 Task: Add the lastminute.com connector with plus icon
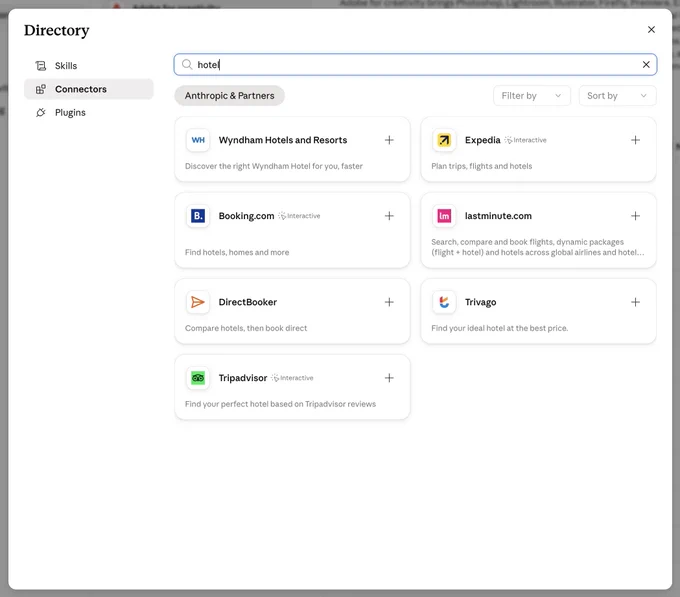(x=635, y=216)
